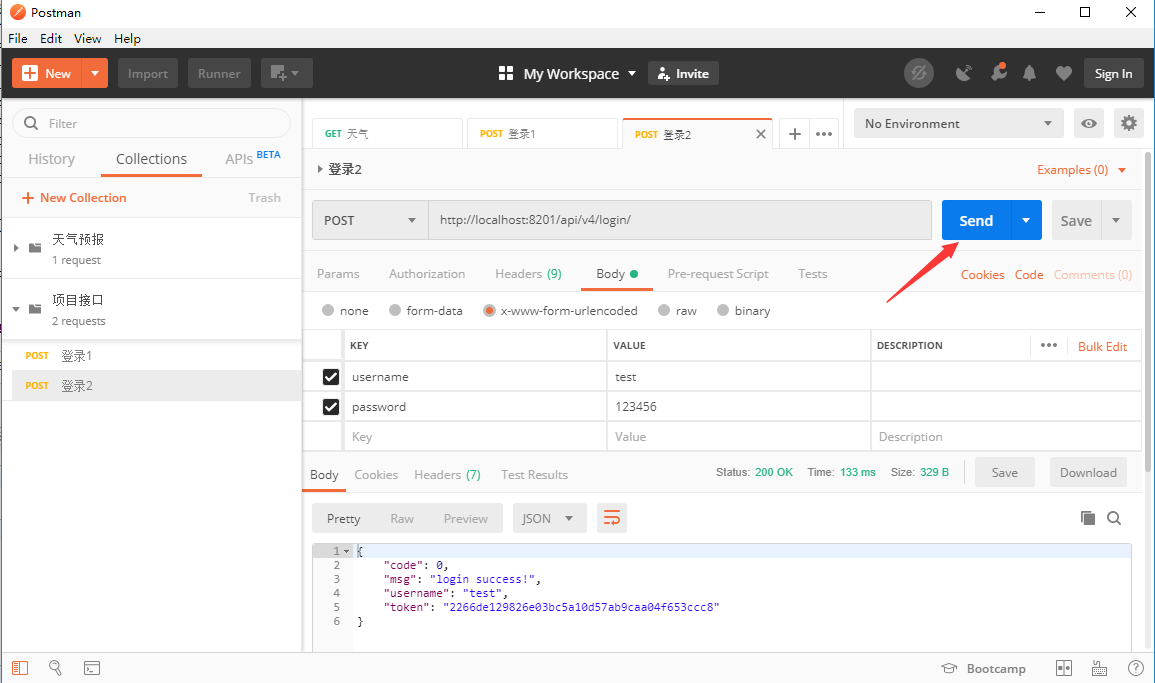Open the Examples (0) dropdown

coord(1081,169)
